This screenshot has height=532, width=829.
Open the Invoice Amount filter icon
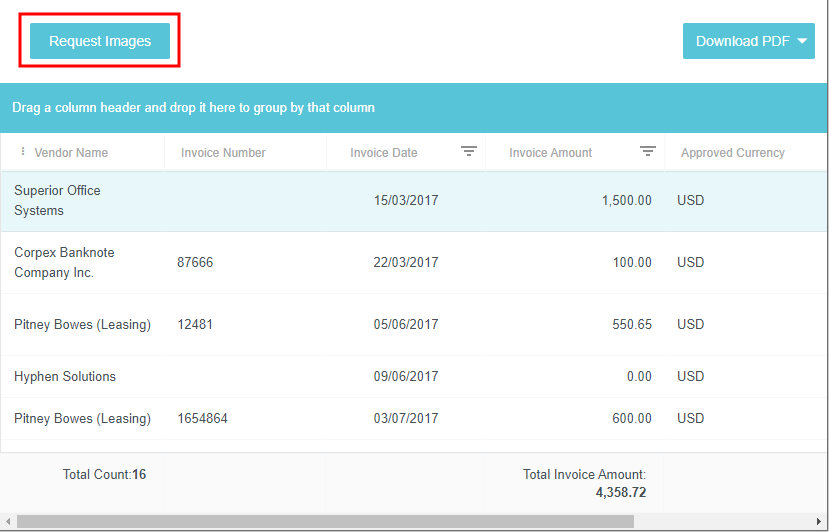648,151
